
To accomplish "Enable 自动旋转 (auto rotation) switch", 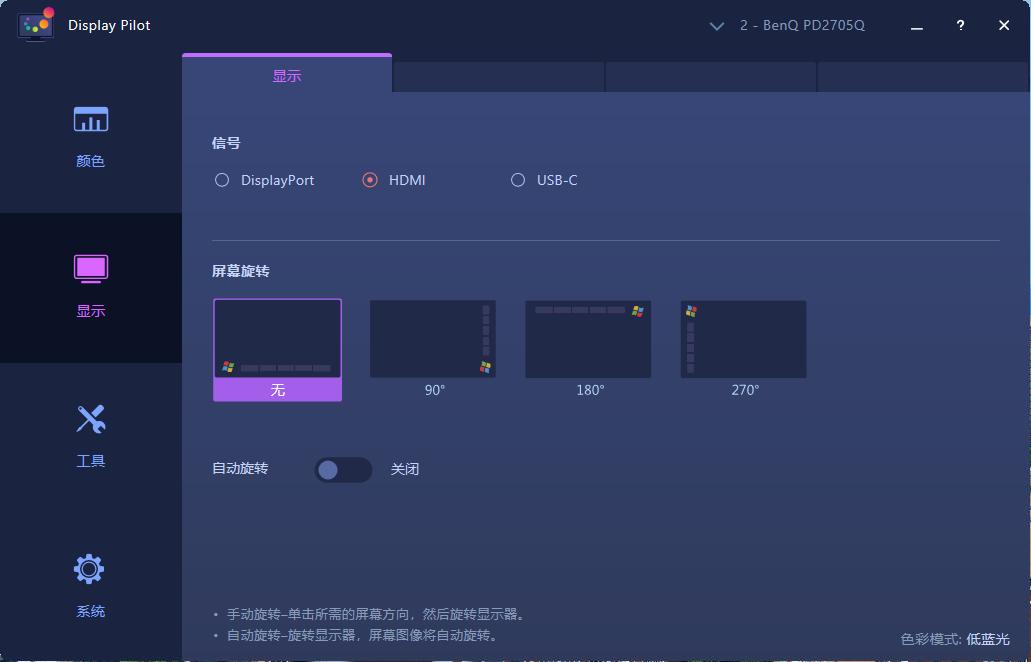I will (x=343, y=469).
